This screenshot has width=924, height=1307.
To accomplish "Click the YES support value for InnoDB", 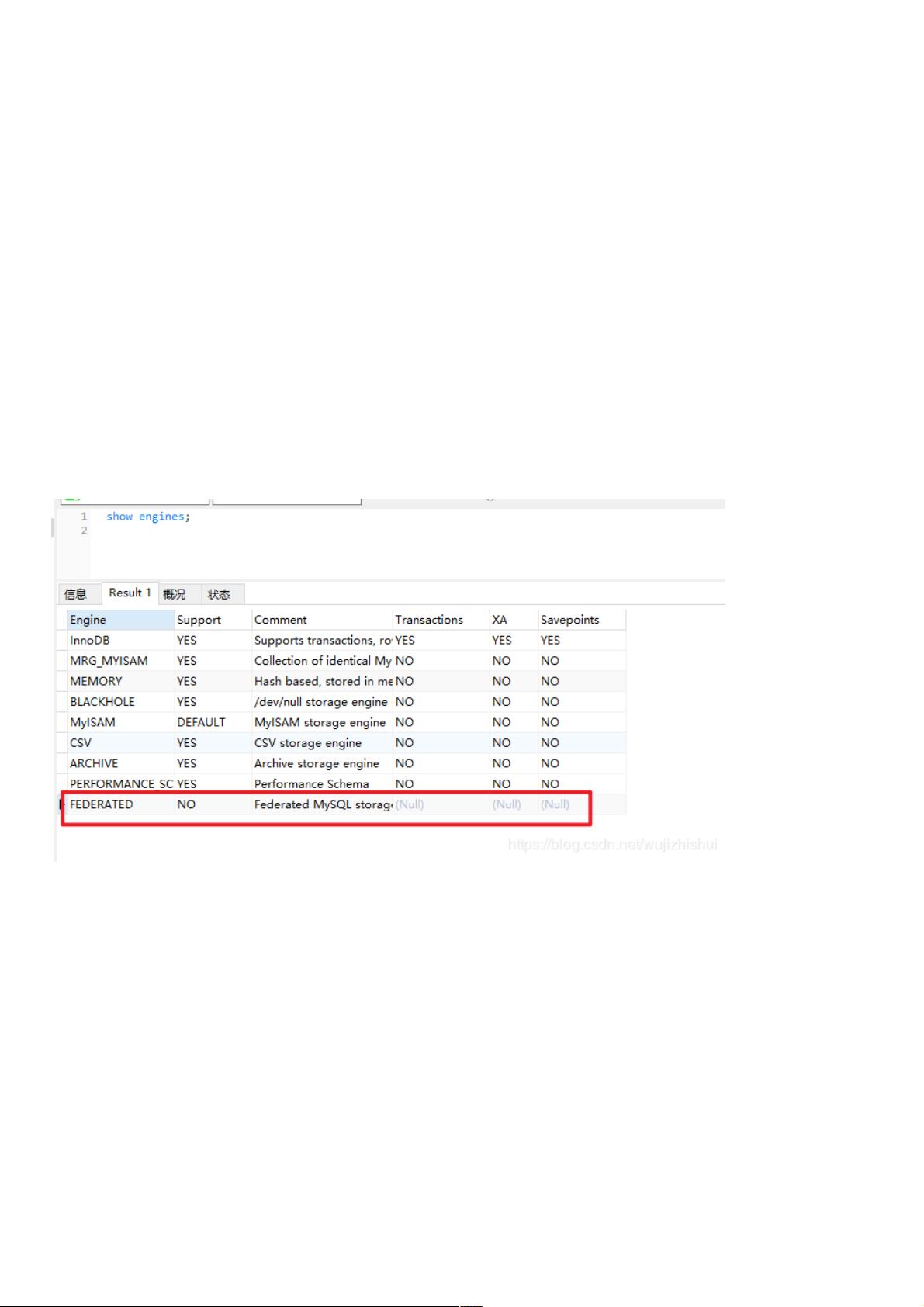I will click(213, 640).
